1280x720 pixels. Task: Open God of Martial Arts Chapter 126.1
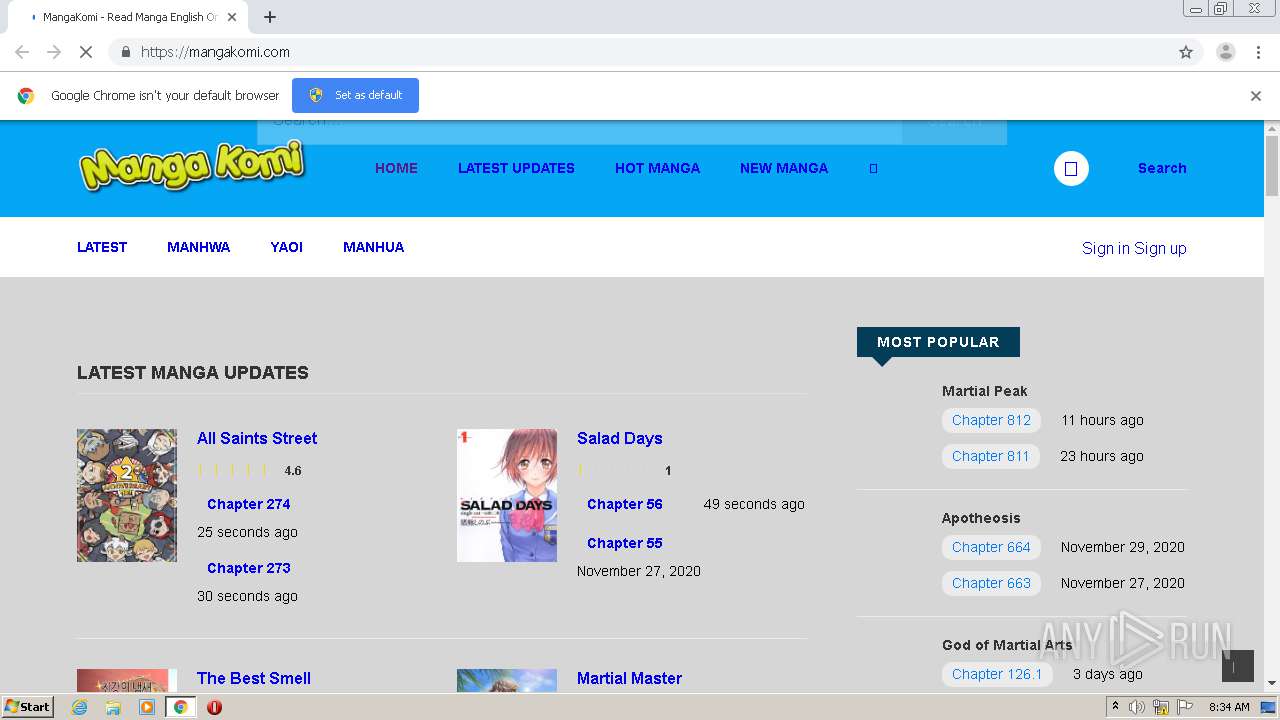997,674
